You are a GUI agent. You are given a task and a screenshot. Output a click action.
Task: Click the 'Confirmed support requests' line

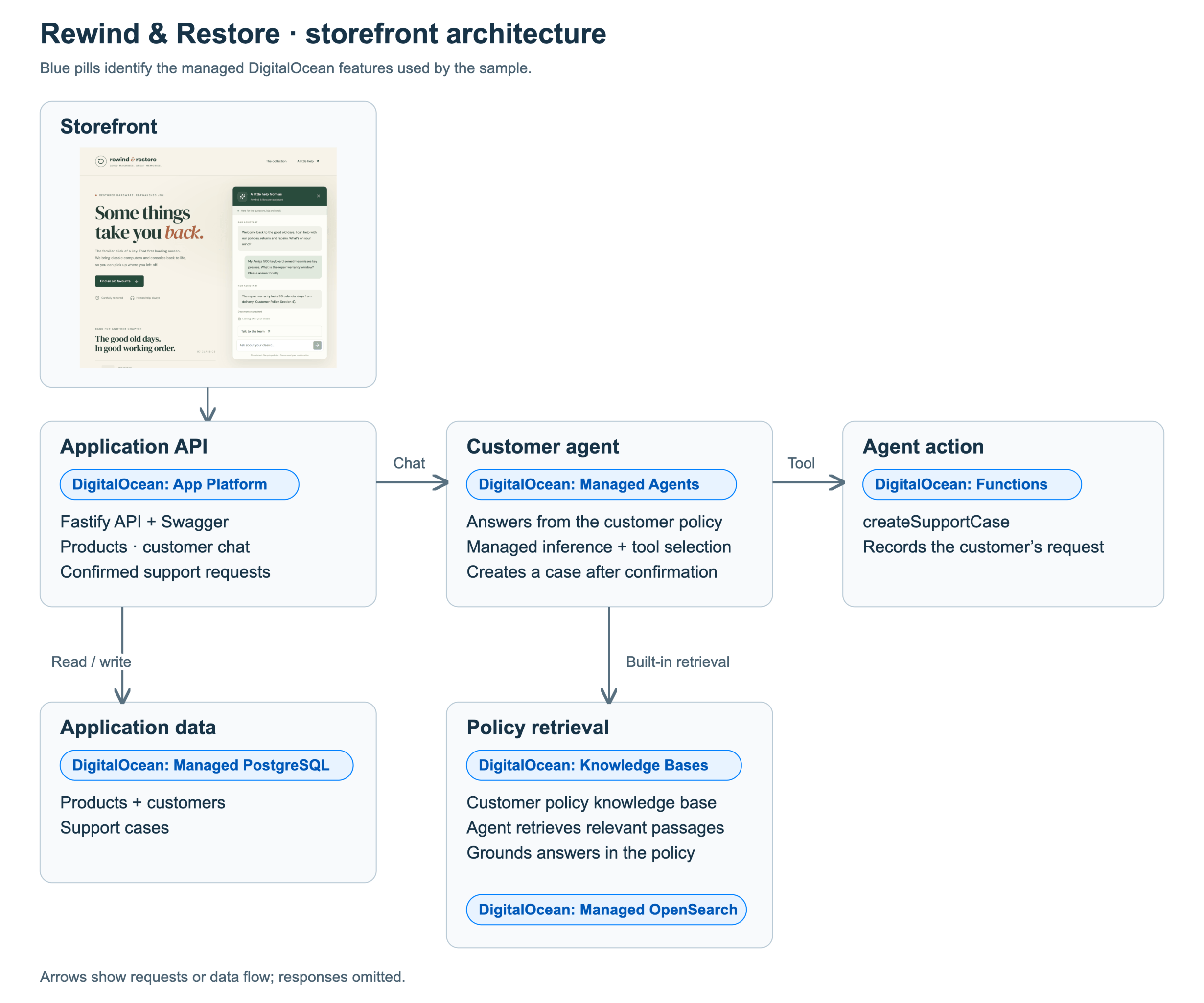165,572
